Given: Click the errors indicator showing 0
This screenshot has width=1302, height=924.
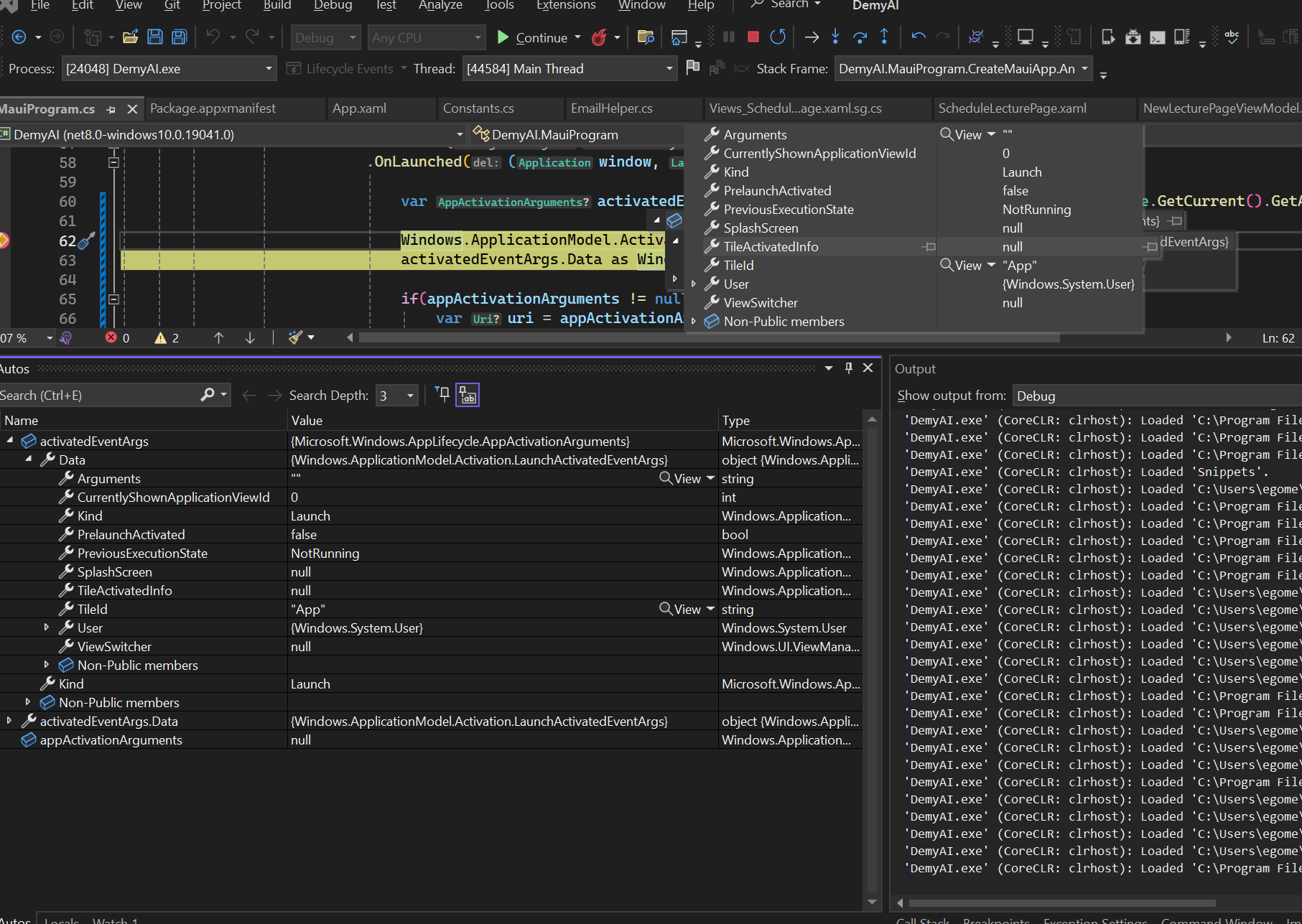Looking at the screenshot, I should [x=118, y=338].
